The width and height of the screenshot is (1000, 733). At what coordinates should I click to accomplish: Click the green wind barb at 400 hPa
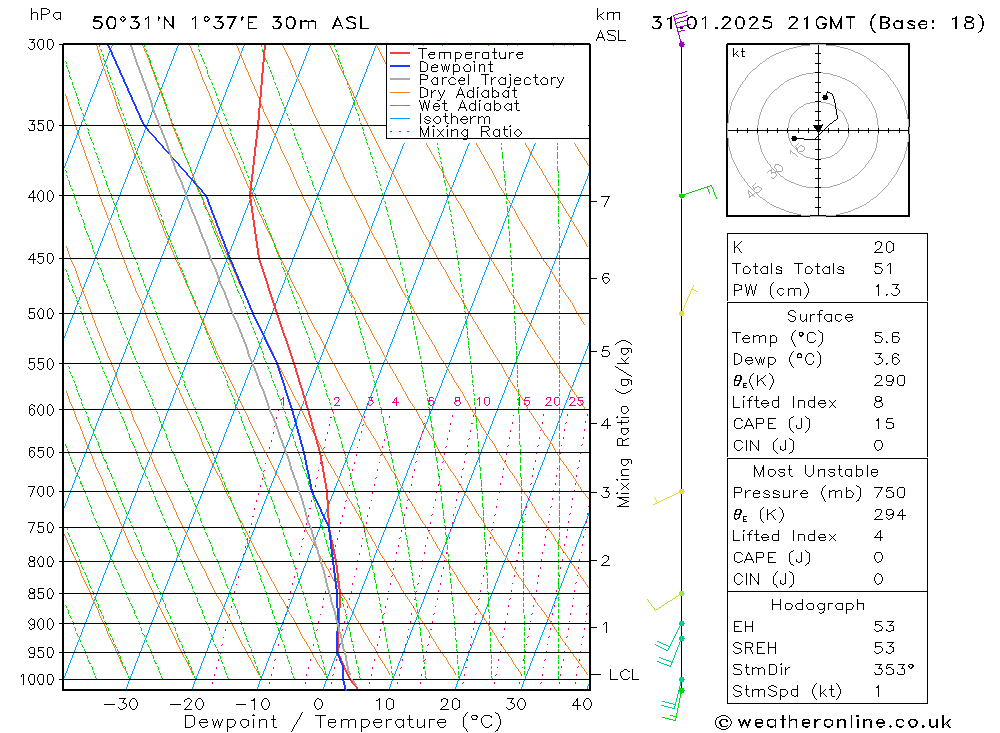(x=700, y=191)
